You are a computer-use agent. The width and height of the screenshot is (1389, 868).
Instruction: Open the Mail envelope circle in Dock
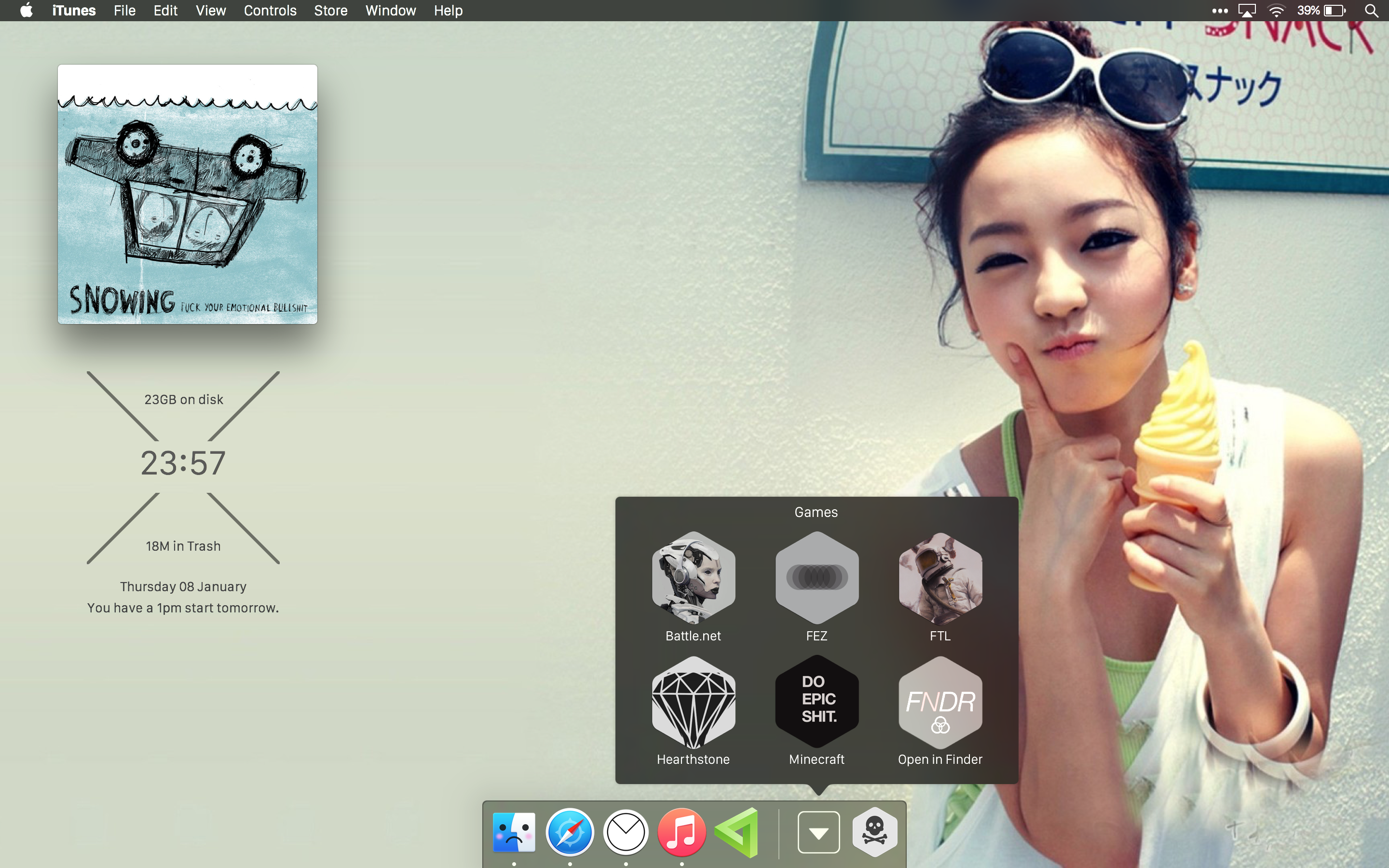[626, 832]
